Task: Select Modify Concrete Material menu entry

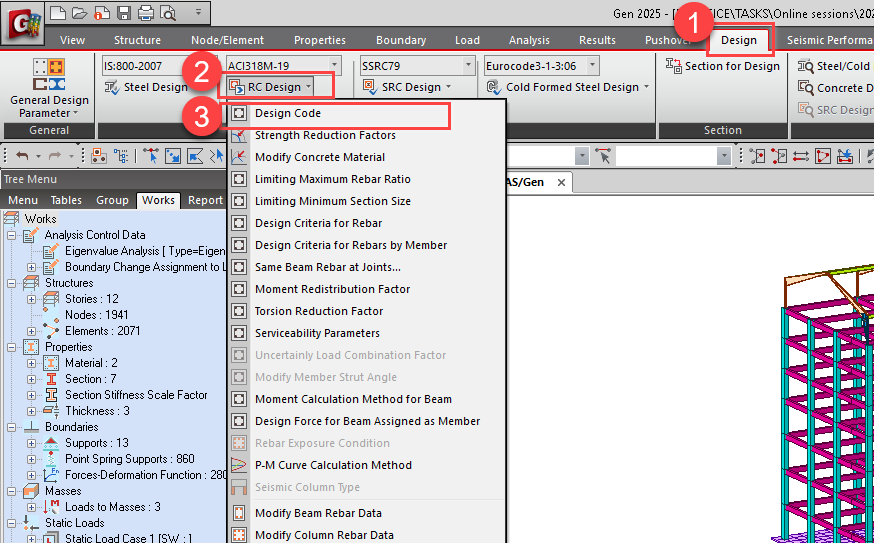Action: (x=368, y=157)
